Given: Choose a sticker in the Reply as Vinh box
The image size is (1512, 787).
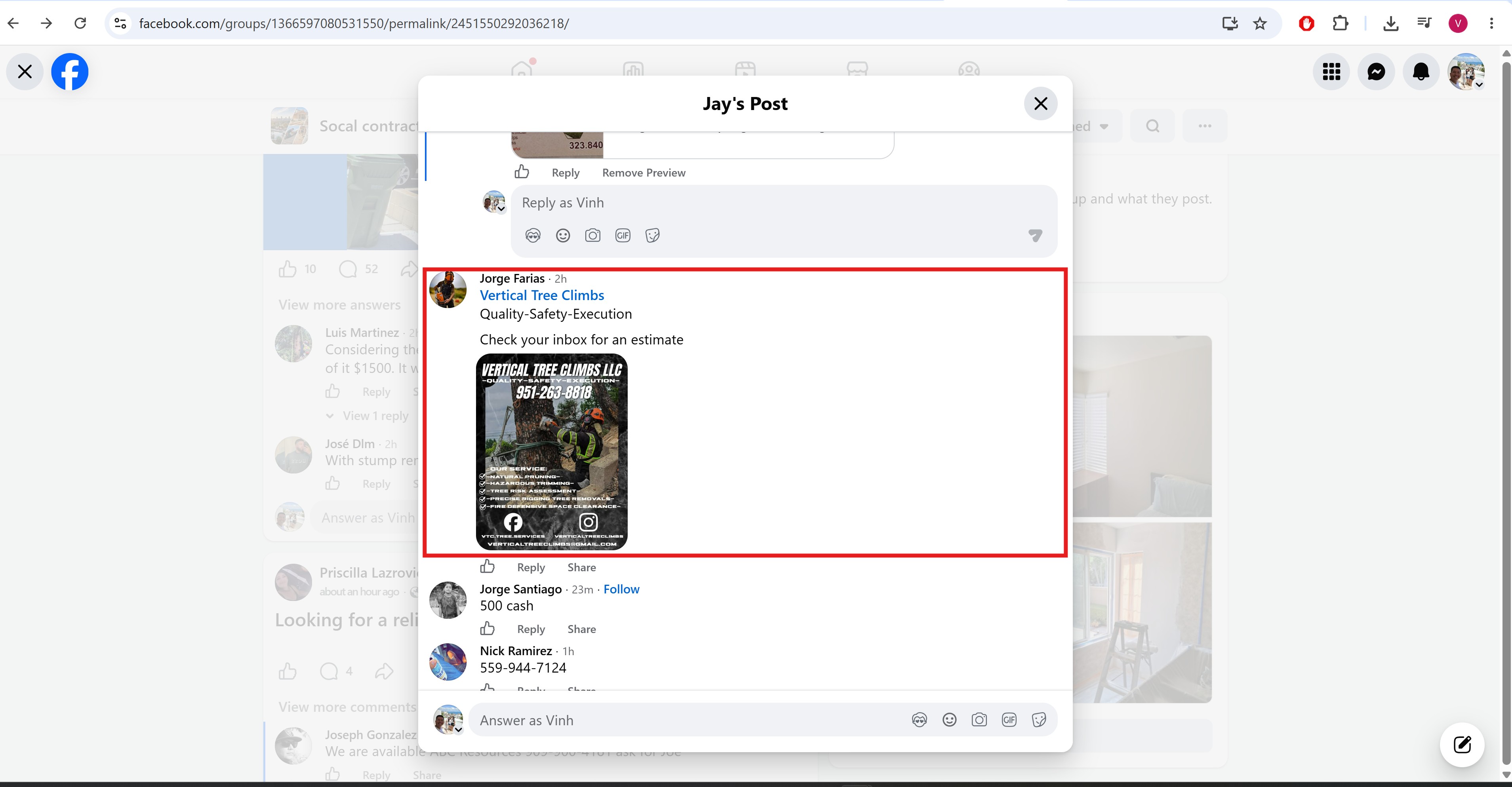Looking at the screenshot, I should click(653, 235).
